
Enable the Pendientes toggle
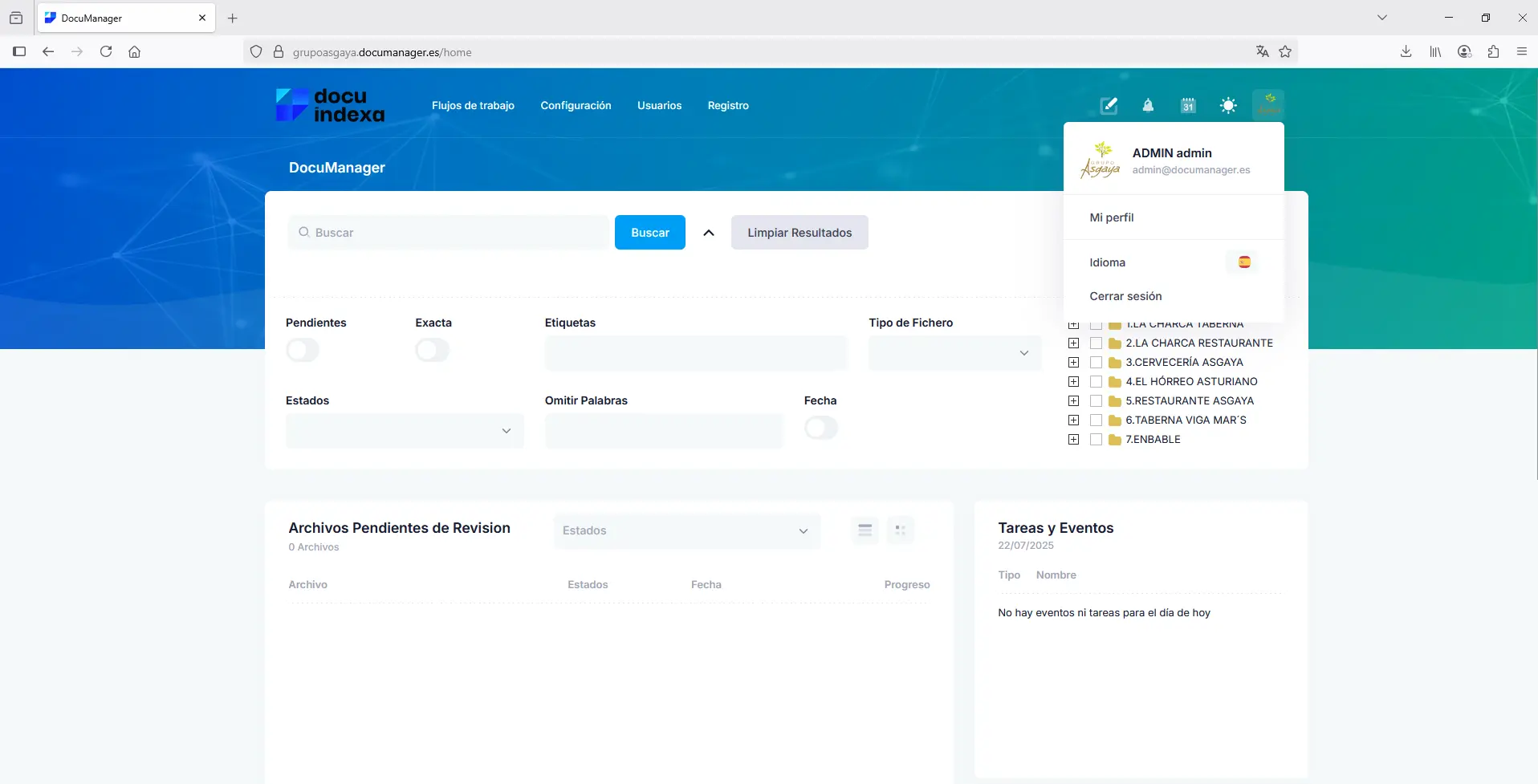point(303,351)
